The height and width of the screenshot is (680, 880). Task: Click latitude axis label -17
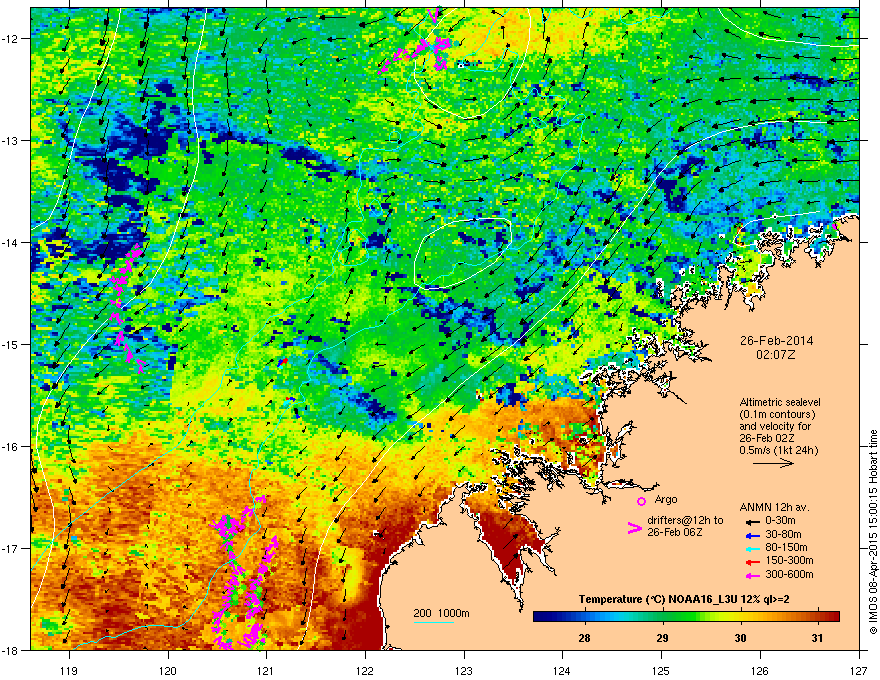11,548
